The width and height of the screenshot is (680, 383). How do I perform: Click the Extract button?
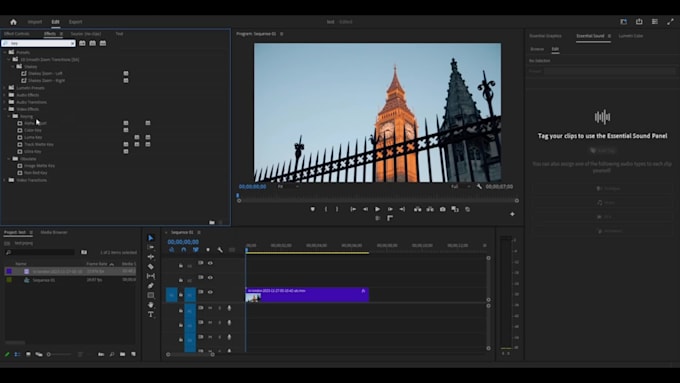(430, 209)
